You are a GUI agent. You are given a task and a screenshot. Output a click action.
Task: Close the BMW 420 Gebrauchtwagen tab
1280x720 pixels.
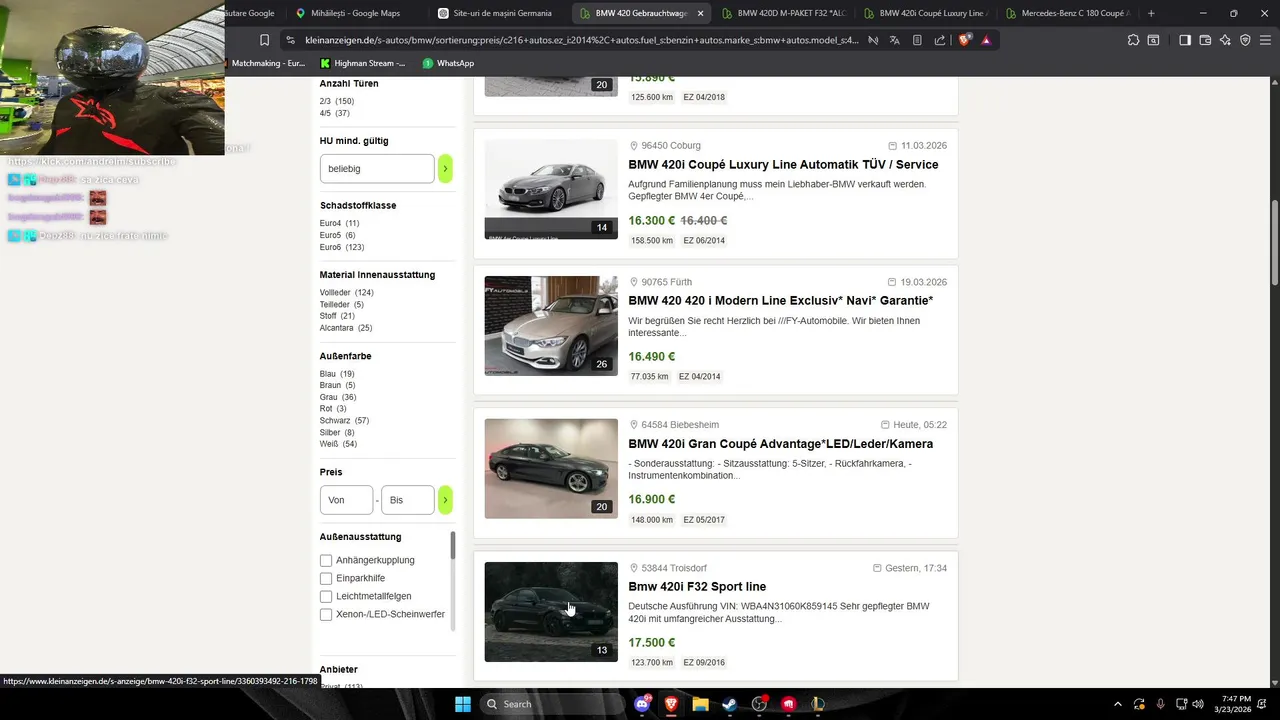coord(700,13)
